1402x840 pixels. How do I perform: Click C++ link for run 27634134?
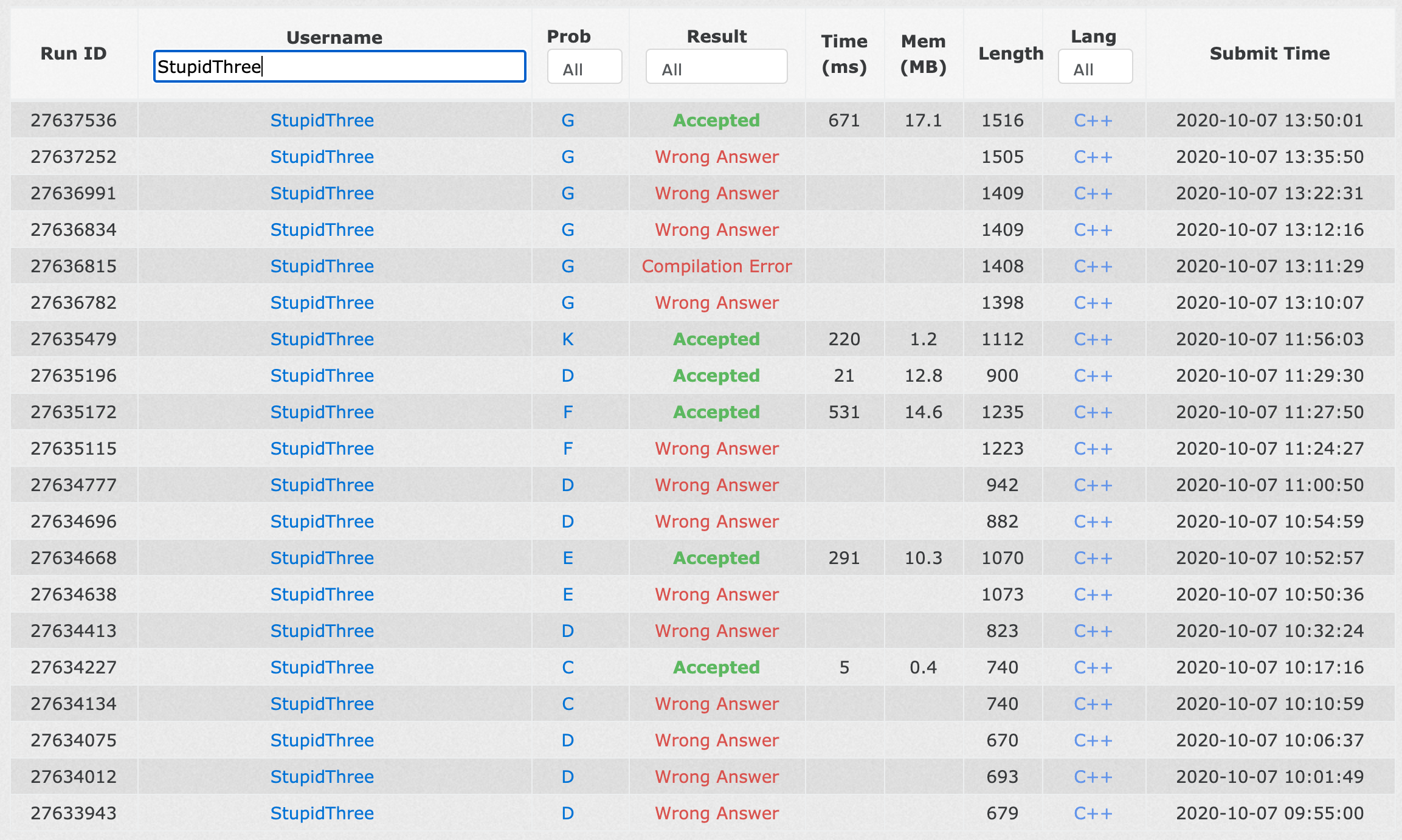point(1093,704)
